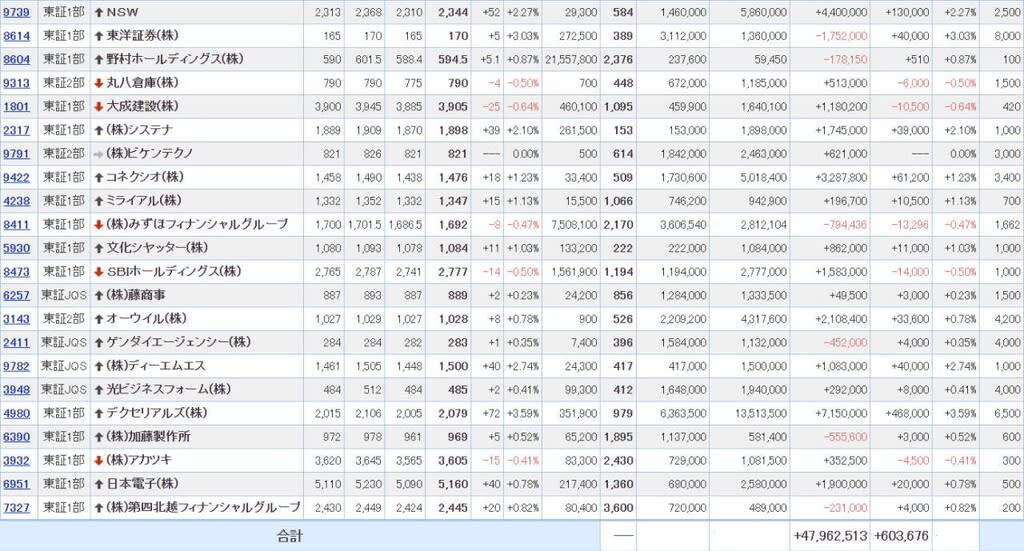Image resolution: width=1024 pixels, height=551 pixels.
Task: Click valuation 13,513,500 in デクセリアルズ row
Action: [761, 413]
